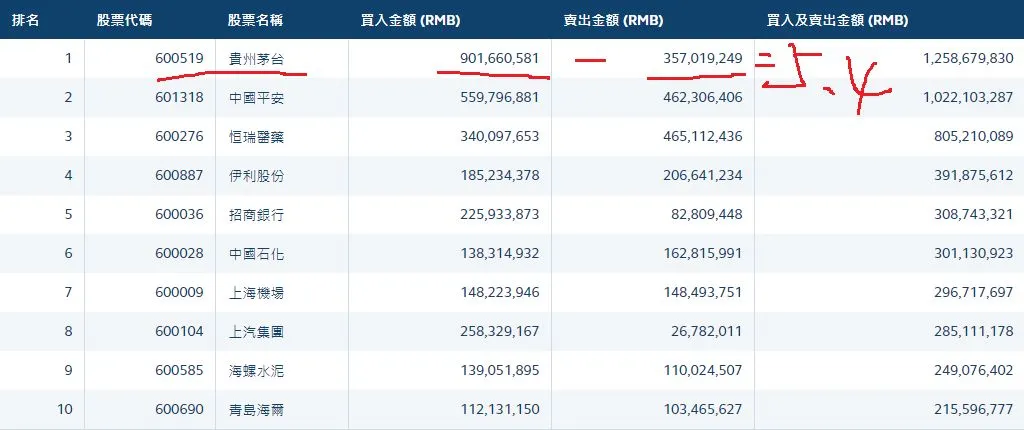The height and width of the screenshot is (430, 1024).
Task: Click the 排名 column header
Action: coord(25,20)
